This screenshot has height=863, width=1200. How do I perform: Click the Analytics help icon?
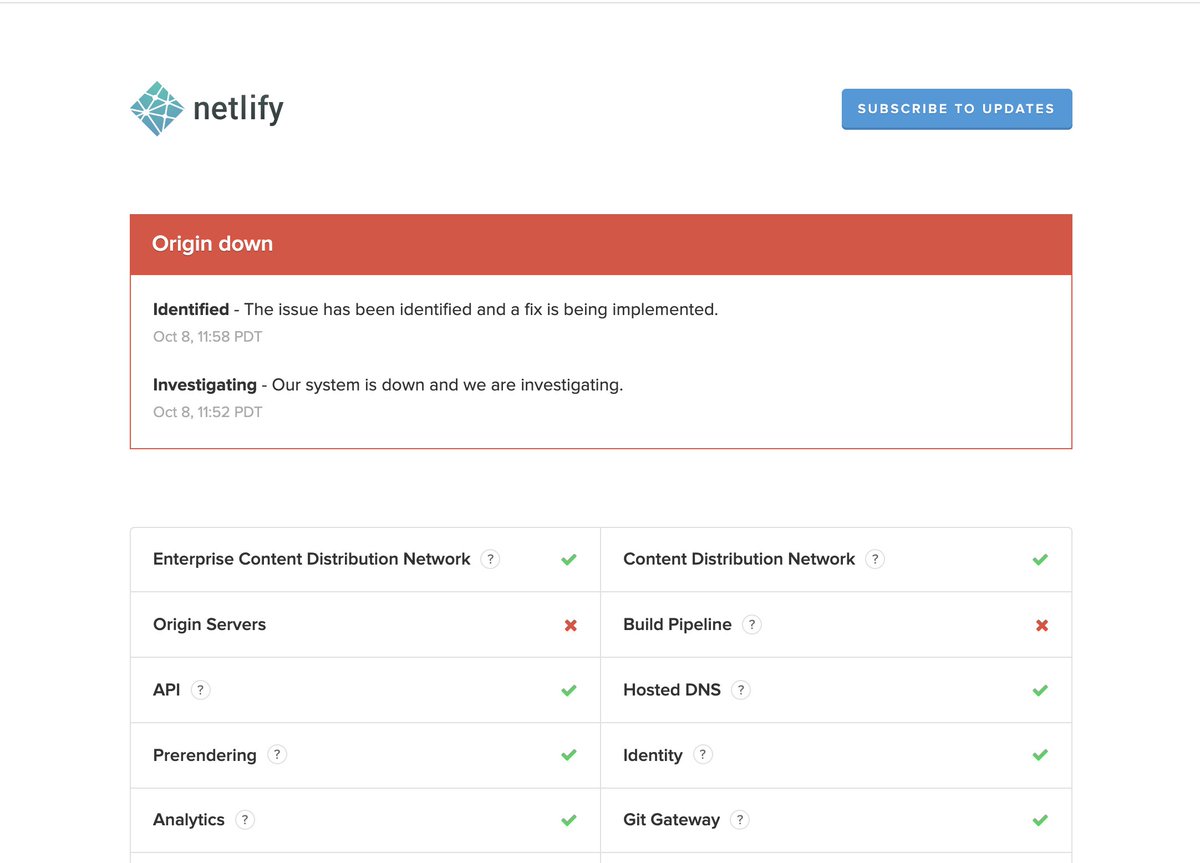tap(245, 820)
